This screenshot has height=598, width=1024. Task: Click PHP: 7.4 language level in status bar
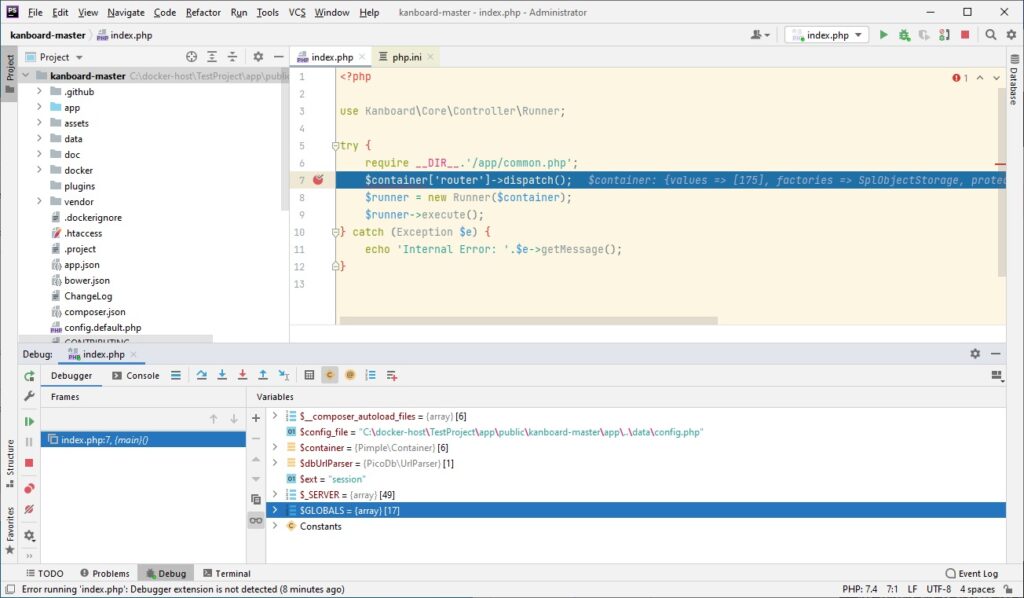(x=859, y=589)
